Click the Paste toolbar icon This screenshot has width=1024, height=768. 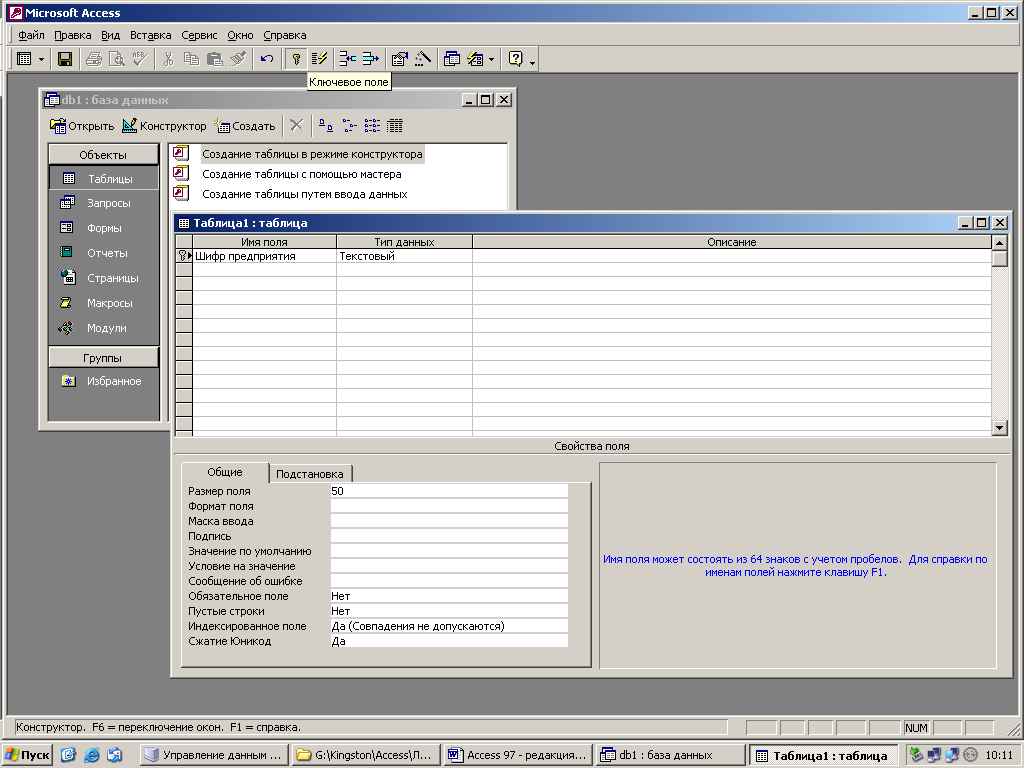click(214, 59)
